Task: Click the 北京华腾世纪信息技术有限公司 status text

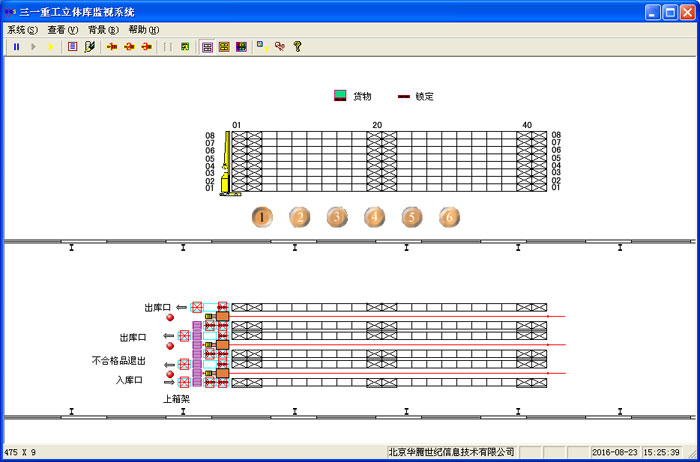Action: 451,452
